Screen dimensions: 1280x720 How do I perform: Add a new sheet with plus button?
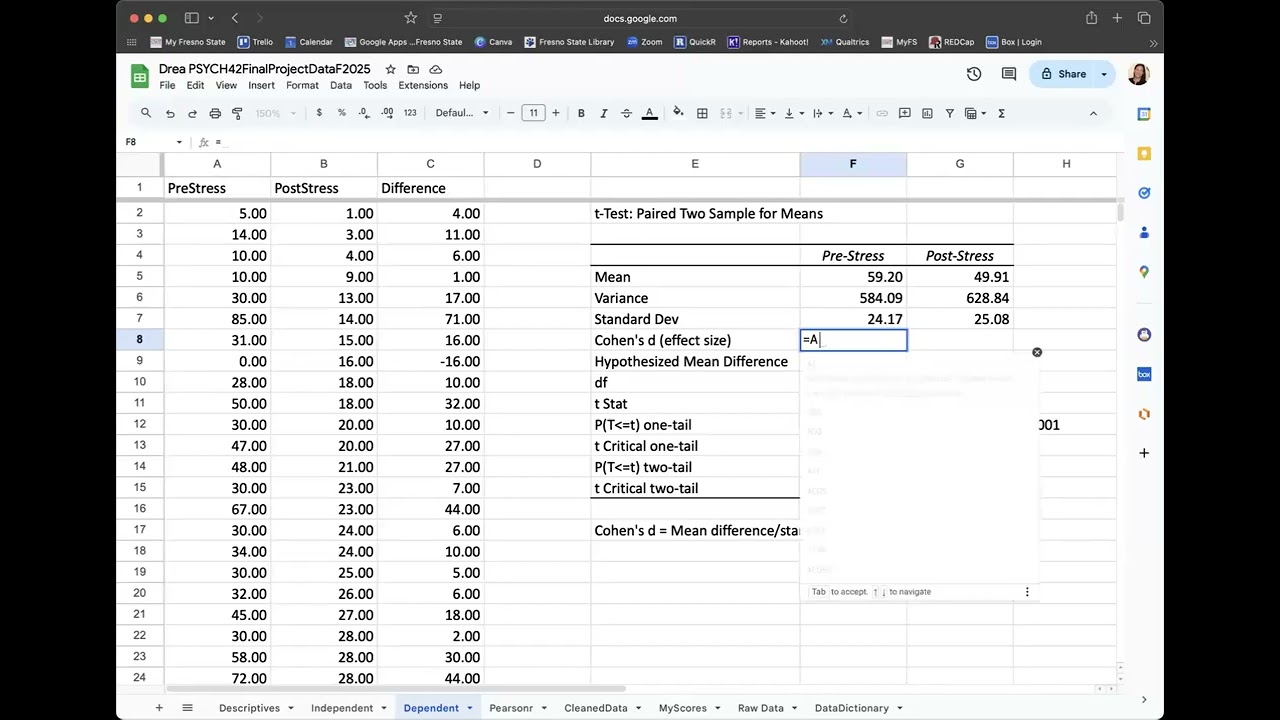(158, 708)
